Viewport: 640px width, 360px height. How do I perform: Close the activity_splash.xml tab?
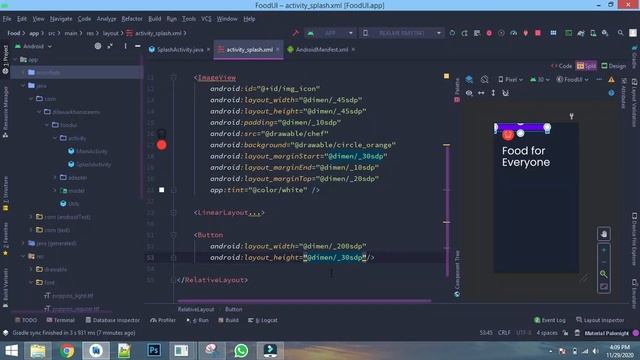[278, 49]
